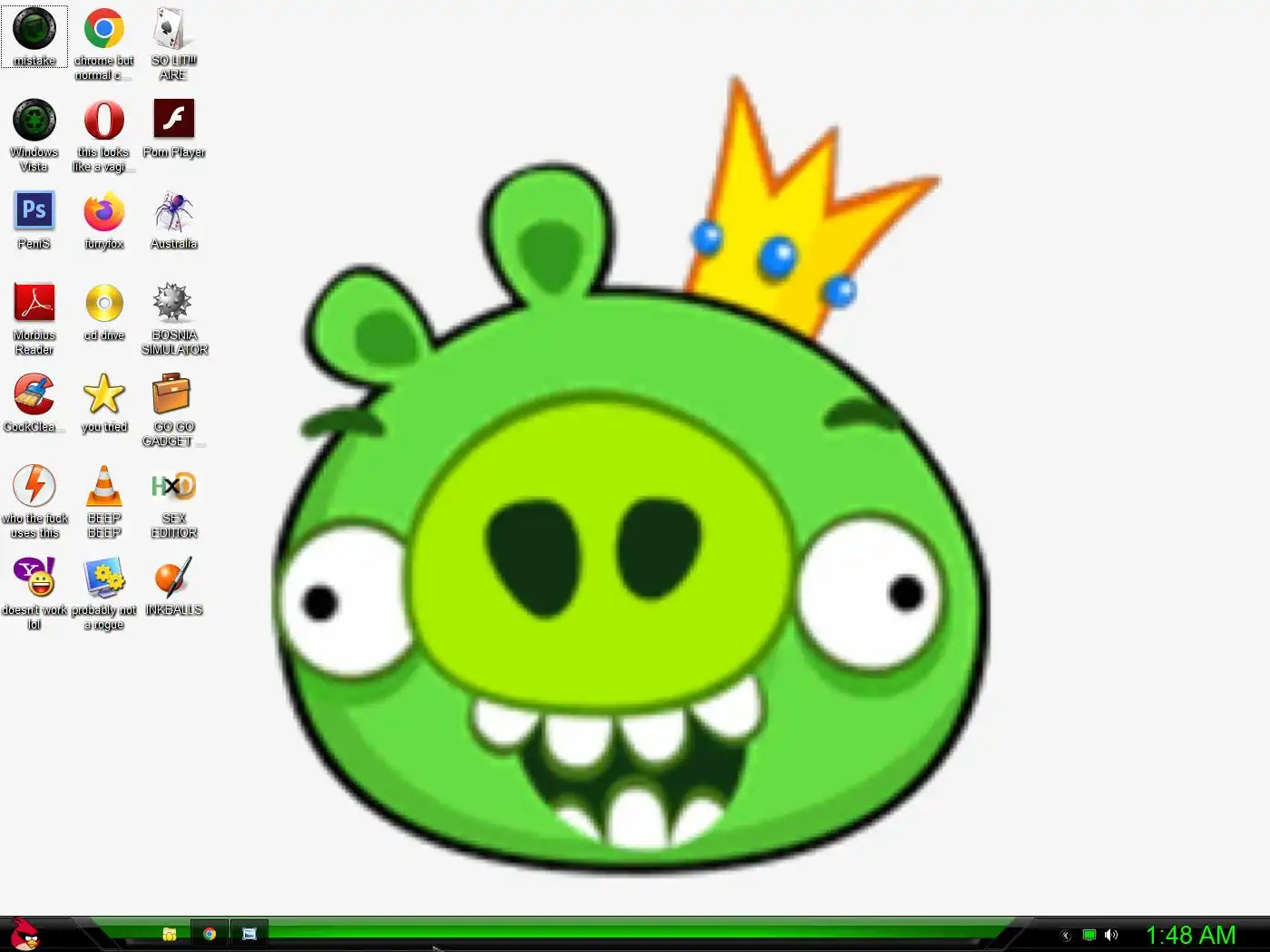This screenshot has height=952, width=1270.
Task: Open the folder icon in the taskbar
Action: pyautogui.click(x=170, y=934)
